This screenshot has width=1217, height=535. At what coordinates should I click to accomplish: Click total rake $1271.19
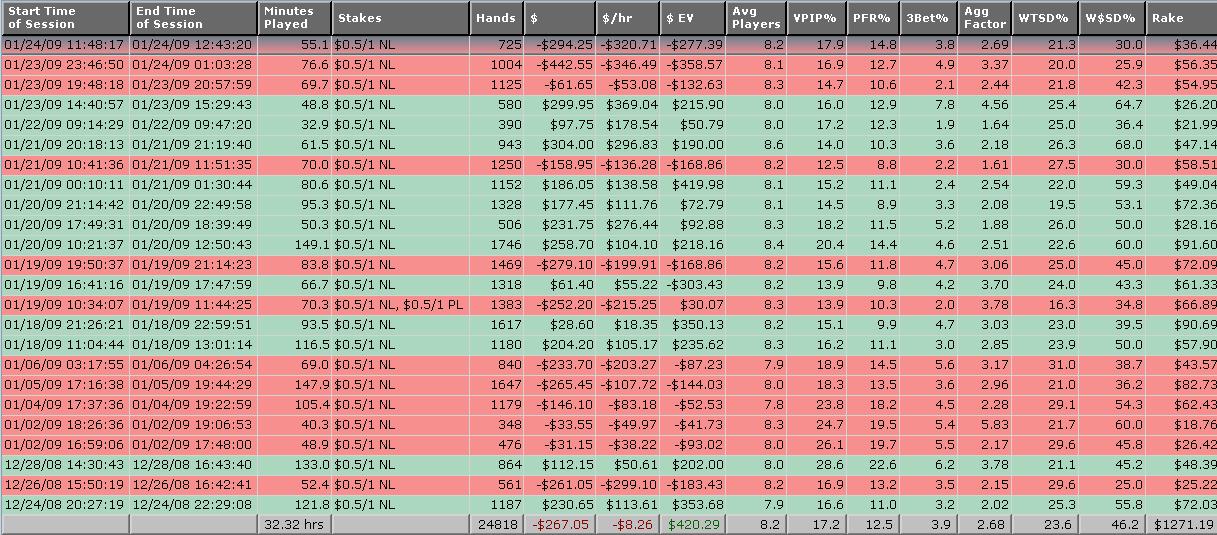click(x=1182, y=525)
